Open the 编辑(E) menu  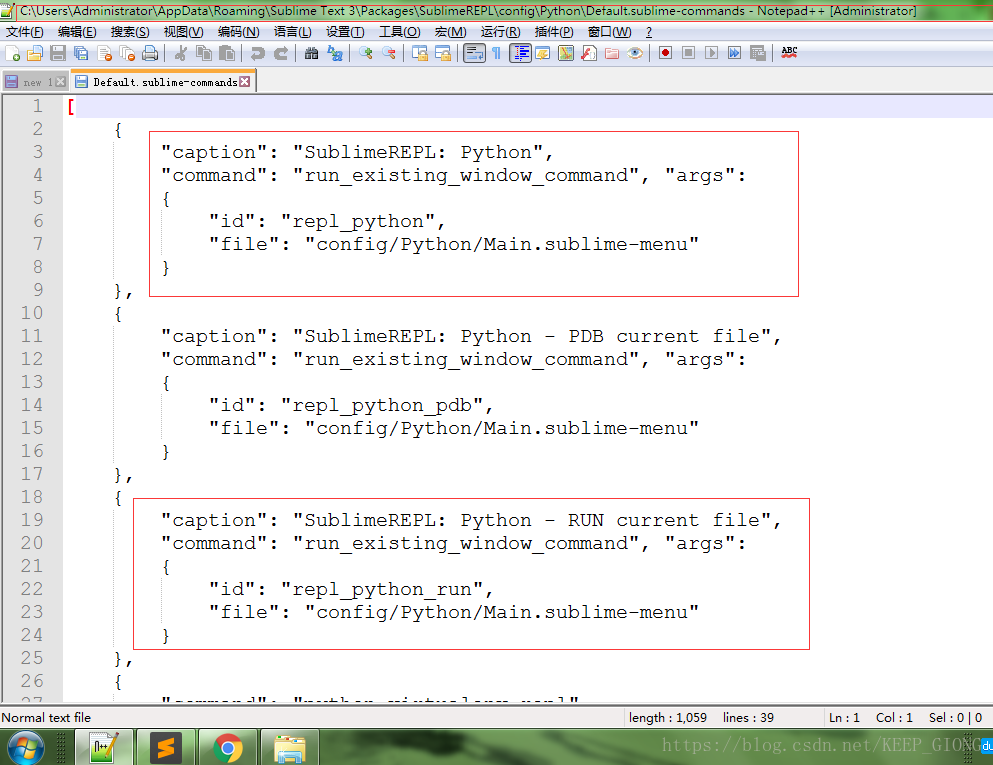click(77, 32)
